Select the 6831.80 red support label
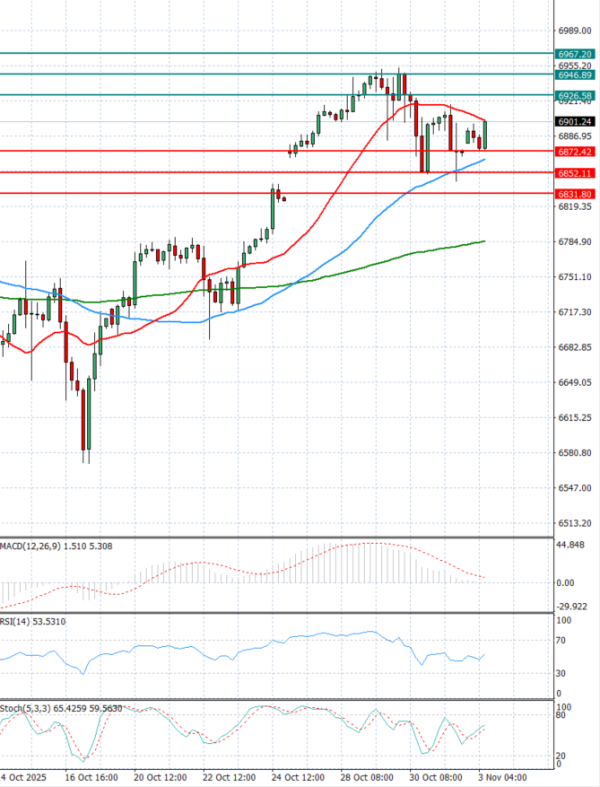The width and height of the screenshot is (600, 787). [x=574, y=194]
